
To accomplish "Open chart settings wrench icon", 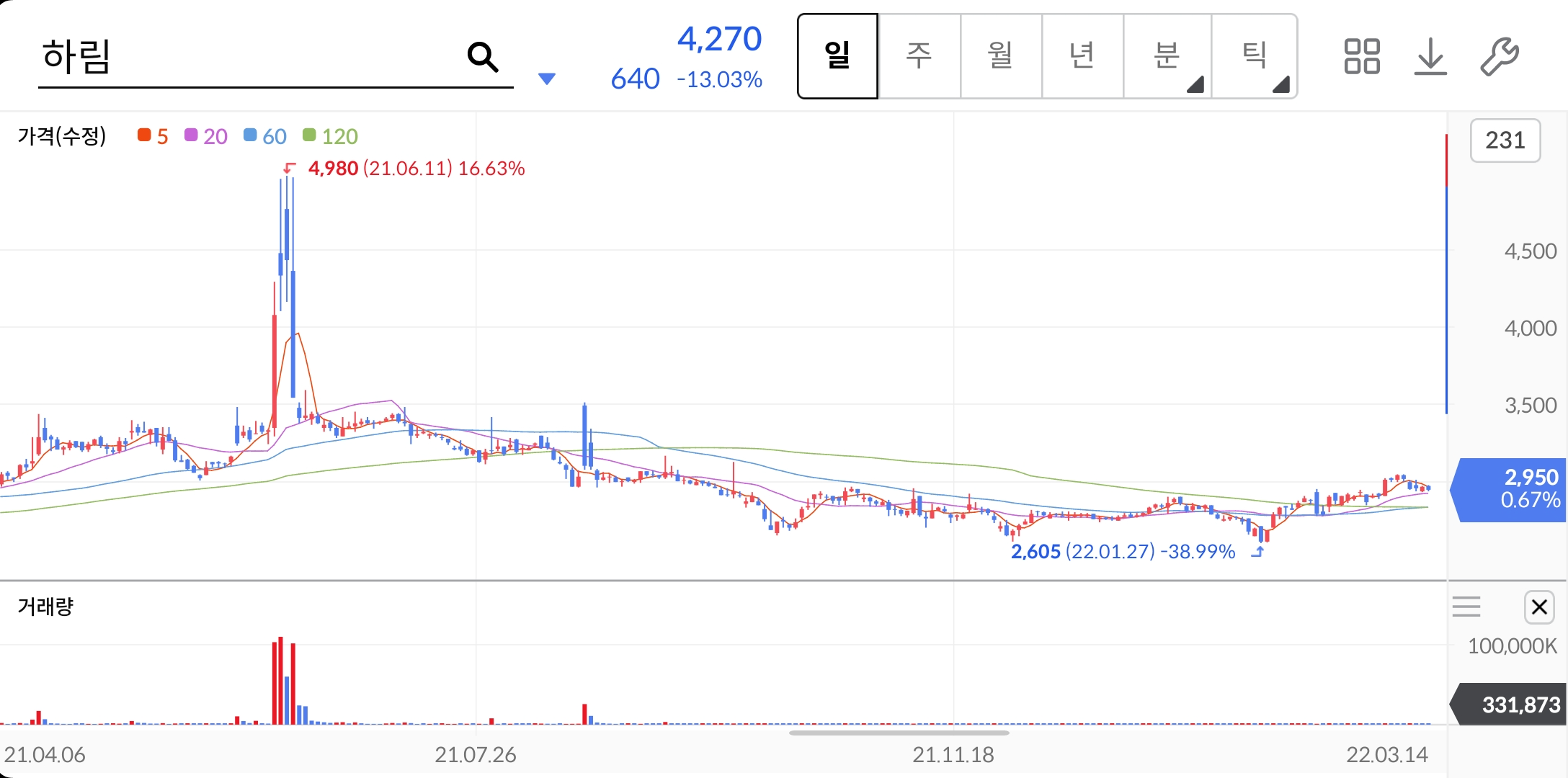I will pos(1500,56).
